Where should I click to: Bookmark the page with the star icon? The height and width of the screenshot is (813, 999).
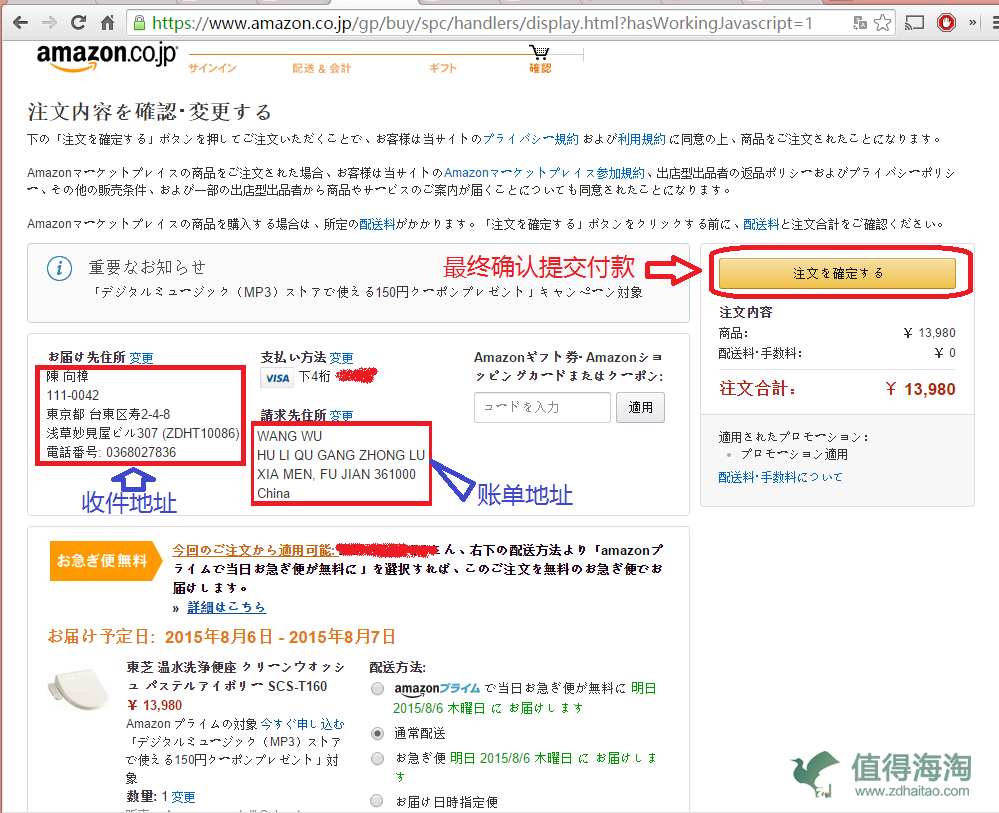coord(882,24)
